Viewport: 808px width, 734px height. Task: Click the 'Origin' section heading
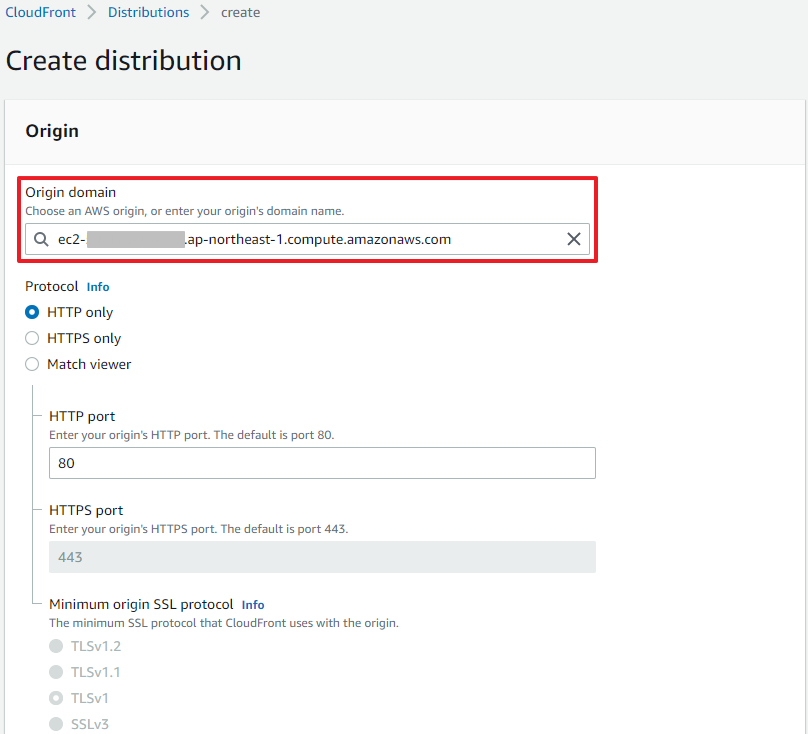point(52,131)
